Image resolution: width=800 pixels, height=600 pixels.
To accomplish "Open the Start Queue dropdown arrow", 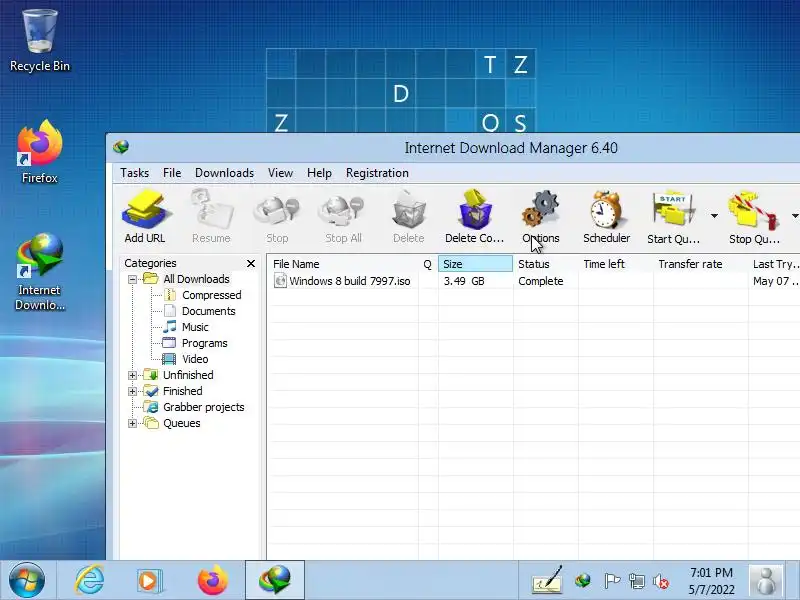I will [714, 216].
